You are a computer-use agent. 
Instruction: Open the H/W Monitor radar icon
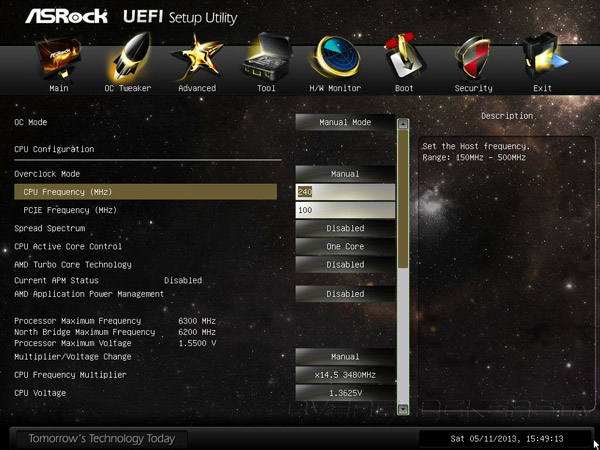click(x=336, y=57)
